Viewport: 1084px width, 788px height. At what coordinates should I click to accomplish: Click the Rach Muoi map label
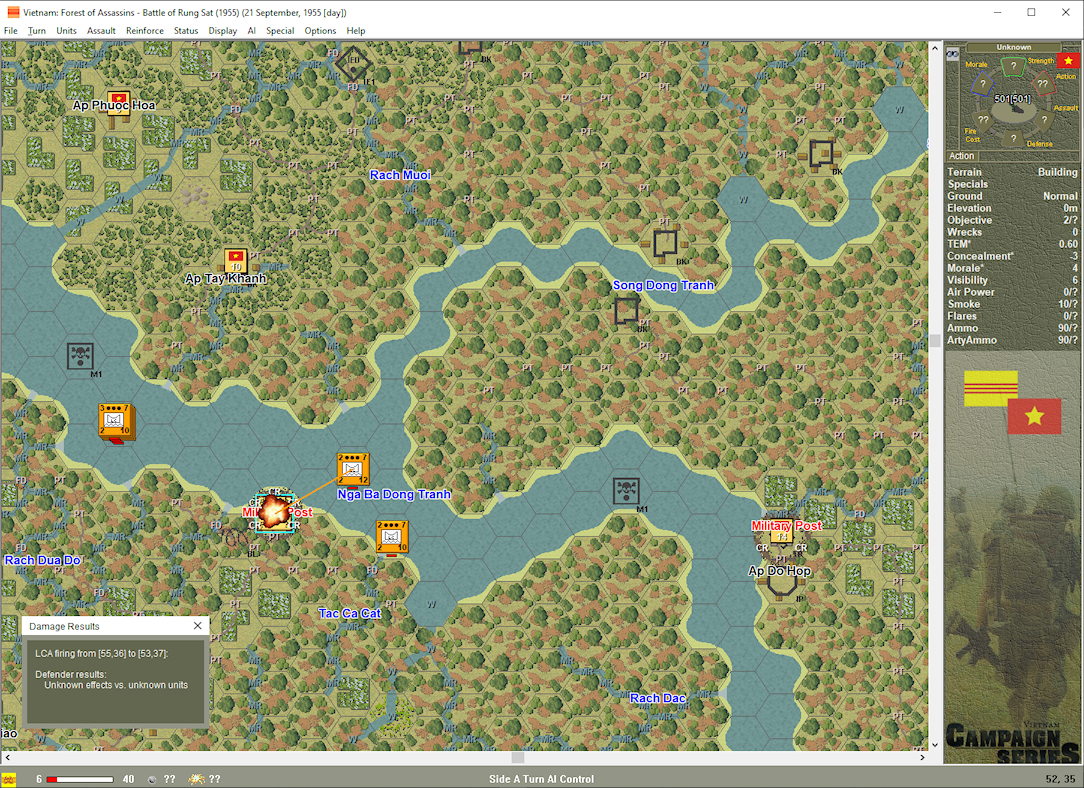400,175
